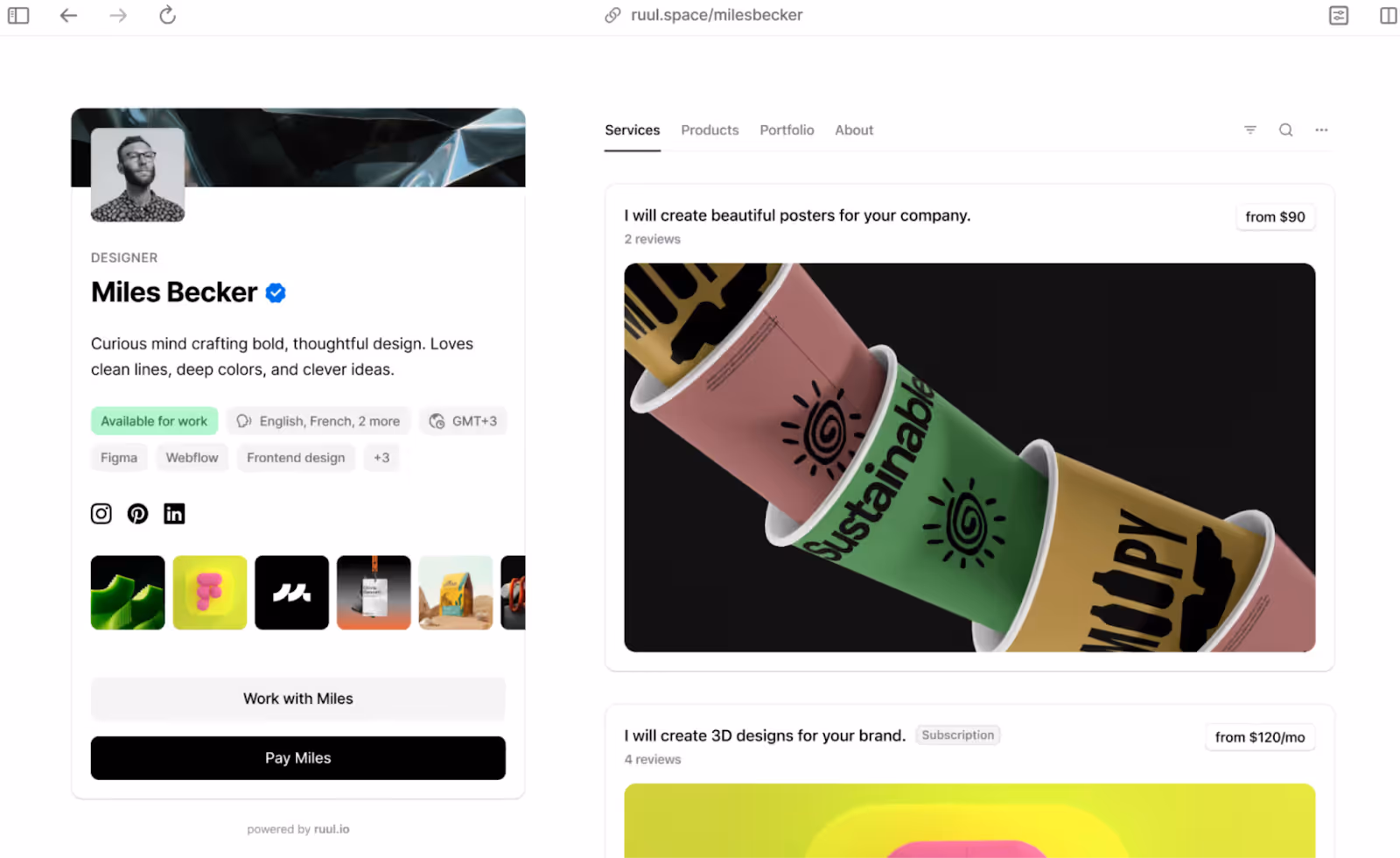Switch to the Products tab

[x=710, y=130]
